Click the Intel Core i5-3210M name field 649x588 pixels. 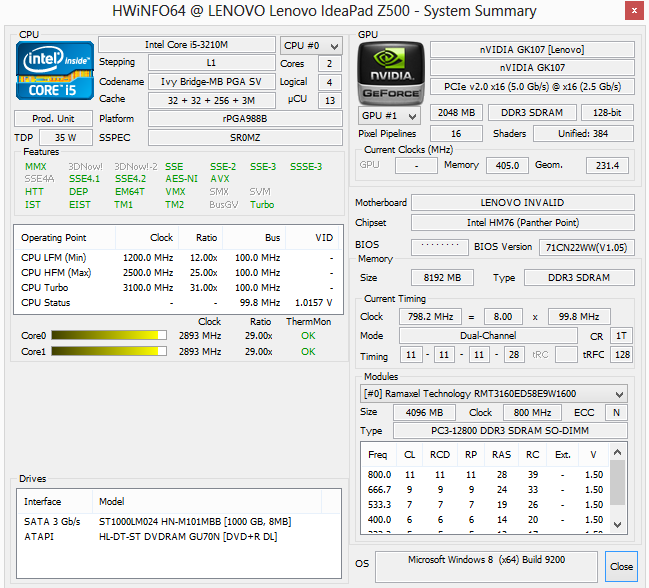click(186, 45)
